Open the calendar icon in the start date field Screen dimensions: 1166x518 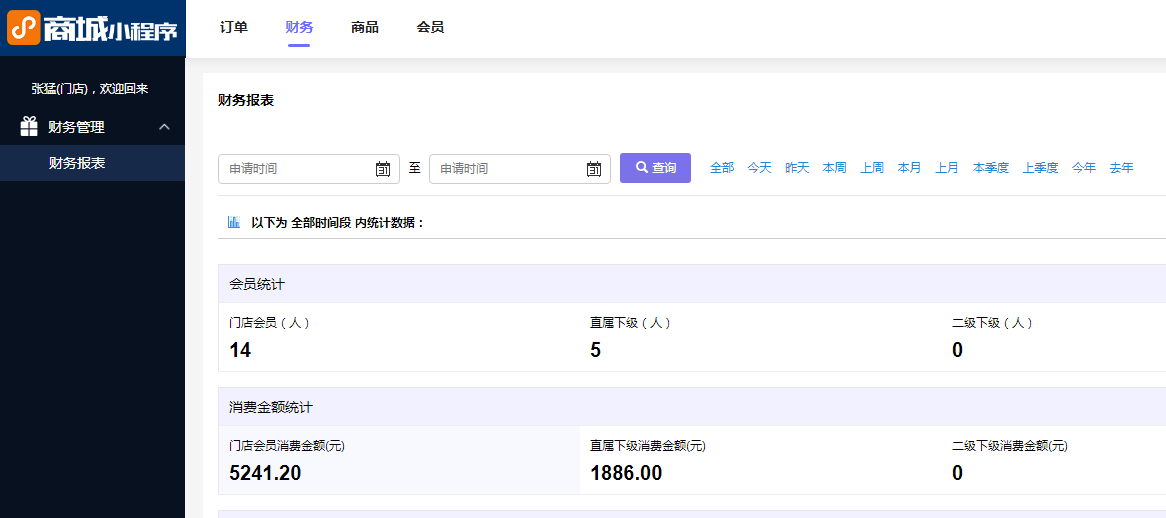383,169
